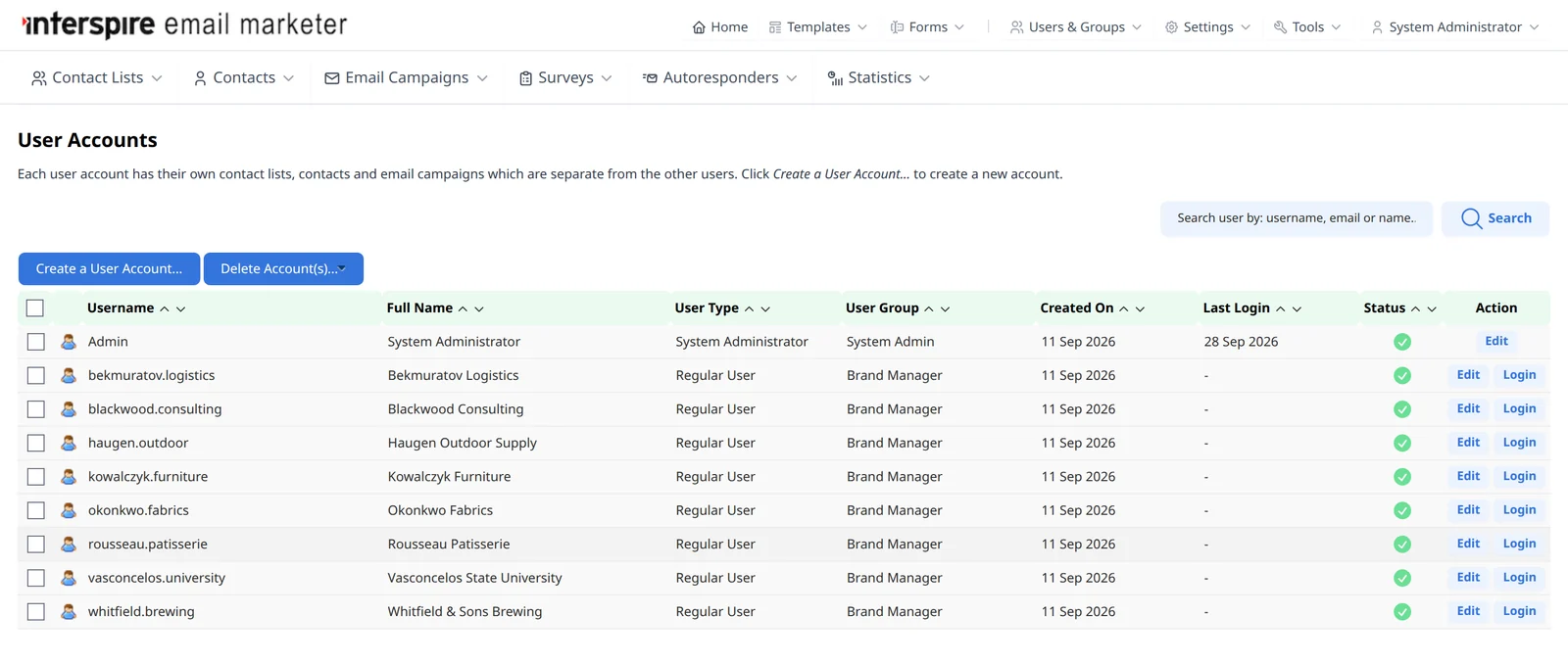Click the Templates icon in top navigation
Viewport: 1568px width, 664px height.
tap(775, 27)
